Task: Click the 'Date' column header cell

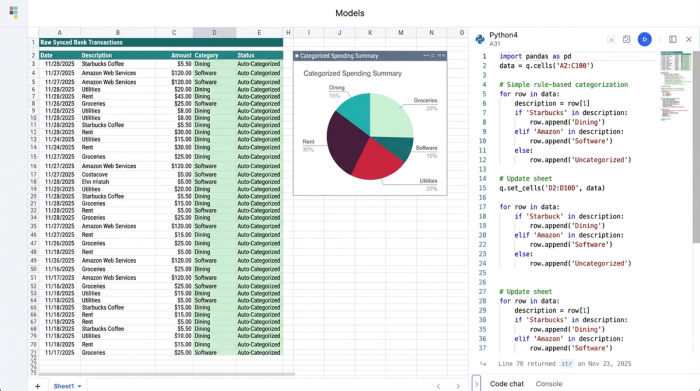Action: click(x=59, y=55)
